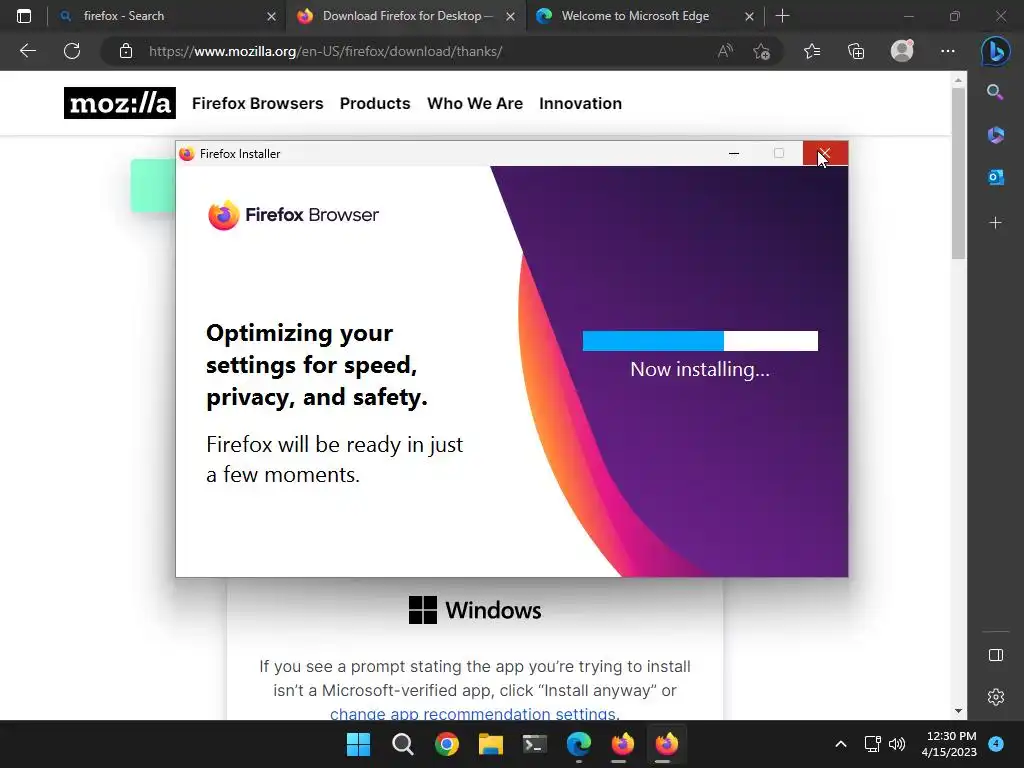Open the Windows Start button
1024x768 pixels.
358,744
